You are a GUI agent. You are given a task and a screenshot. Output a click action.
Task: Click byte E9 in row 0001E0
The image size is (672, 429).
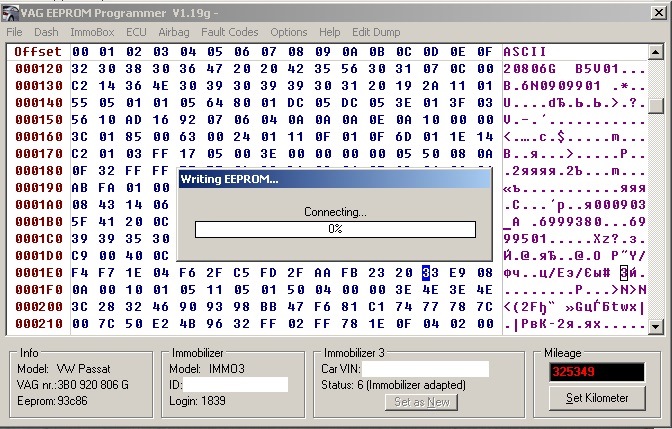pyautogui.click(x=458, y=273)
